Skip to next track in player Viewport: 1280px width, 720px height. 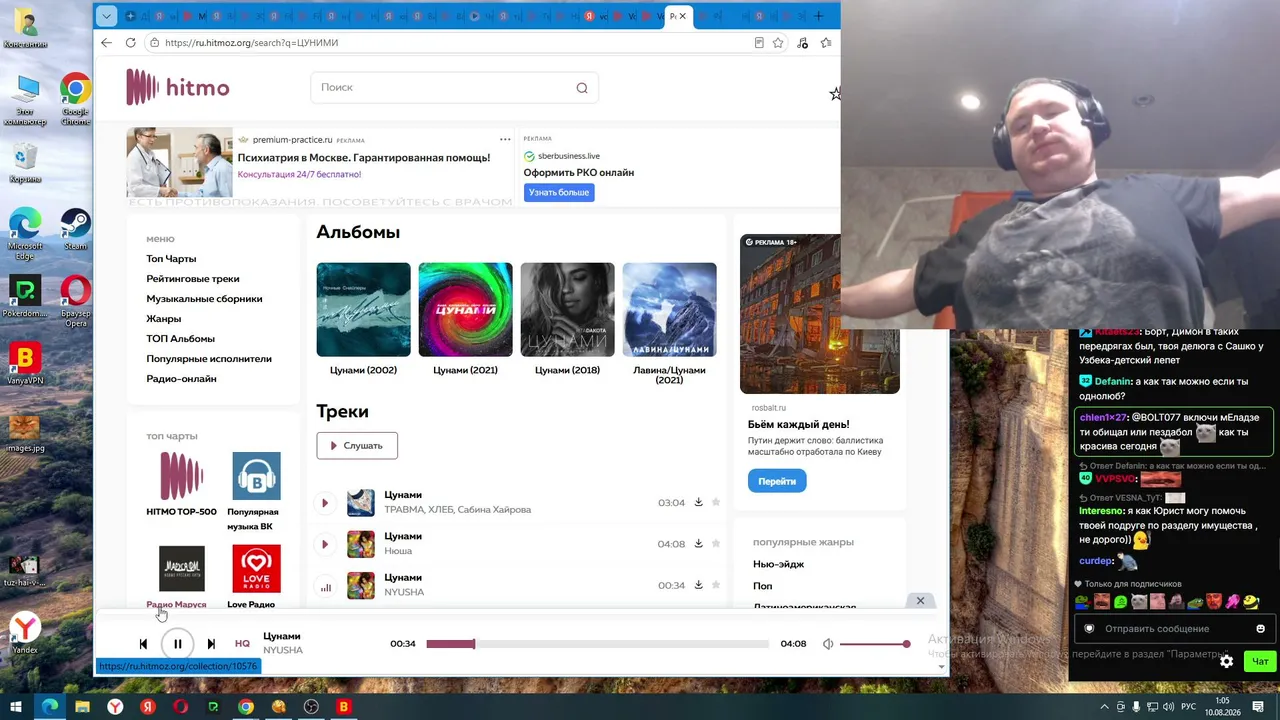(211, 644)
